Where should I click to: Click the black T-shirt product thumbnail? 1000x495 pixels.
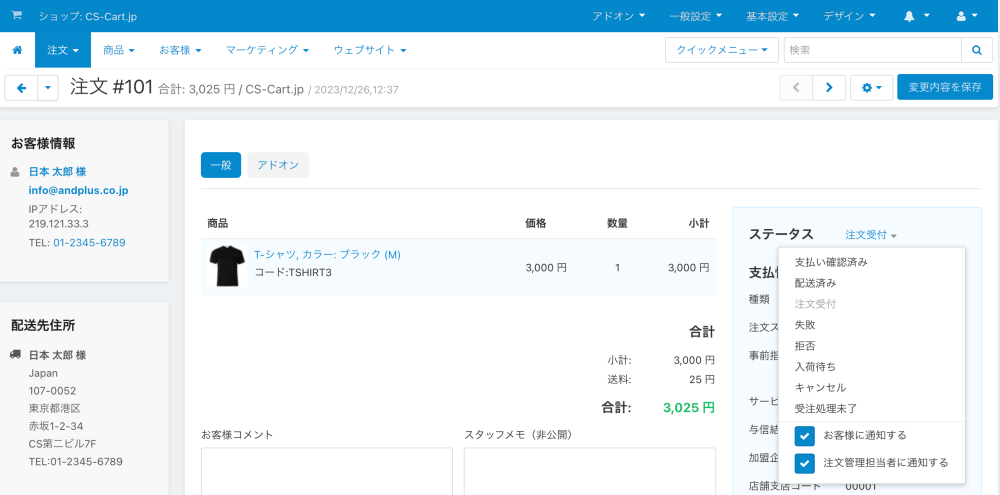227,267
